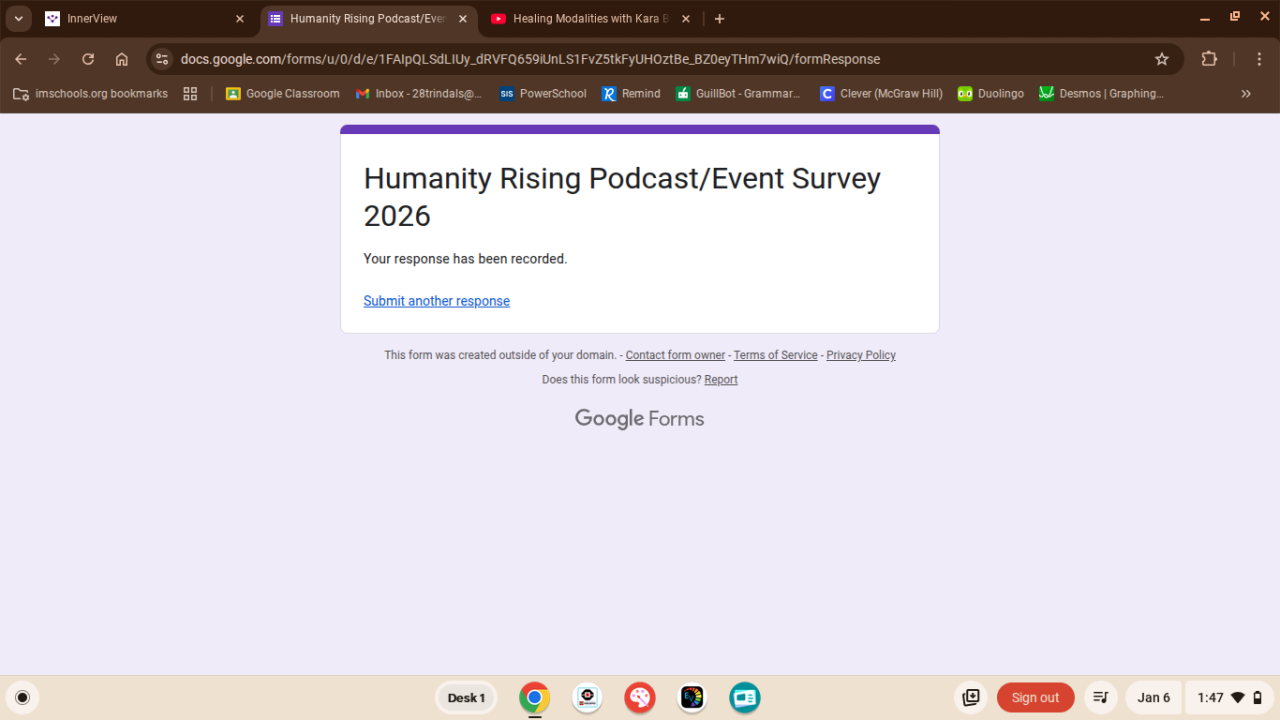
Task: Open the ChromeOS launcher
Action: click(23, 698)
